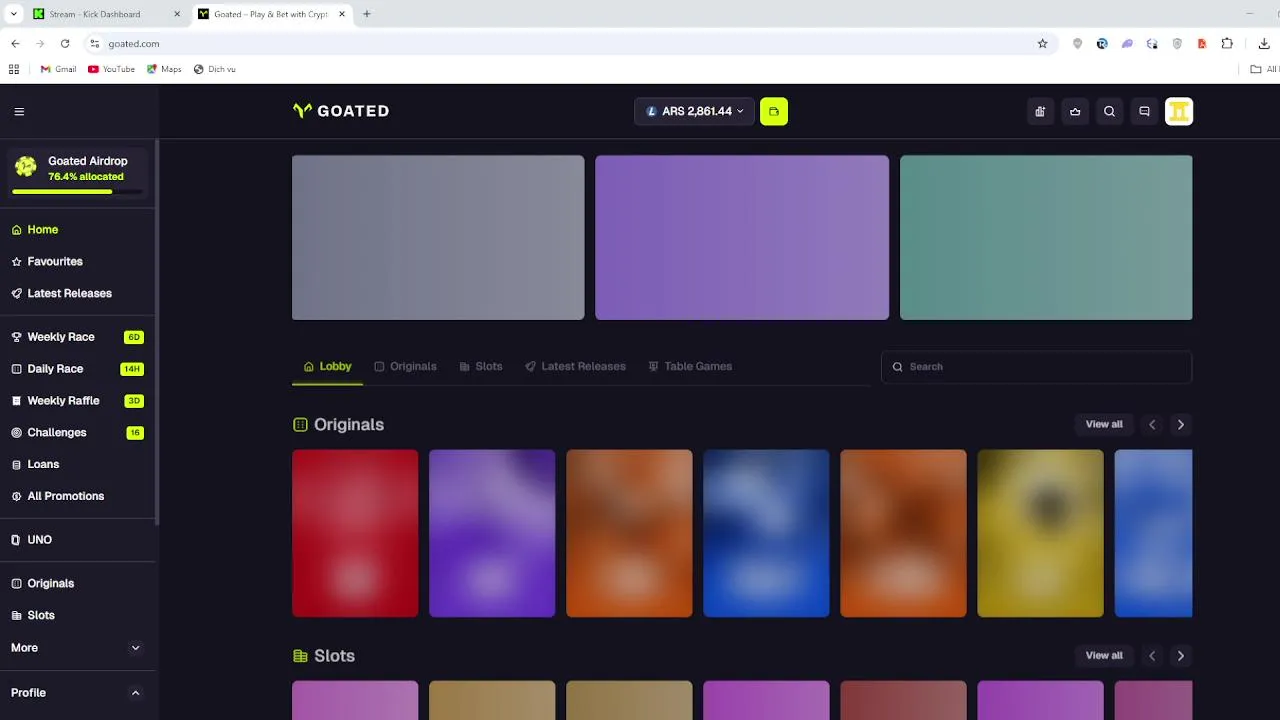This screenshot has width=1280, height=720.
Task: Open the Chrome extensions puzzle icon
Action: 1227,44
